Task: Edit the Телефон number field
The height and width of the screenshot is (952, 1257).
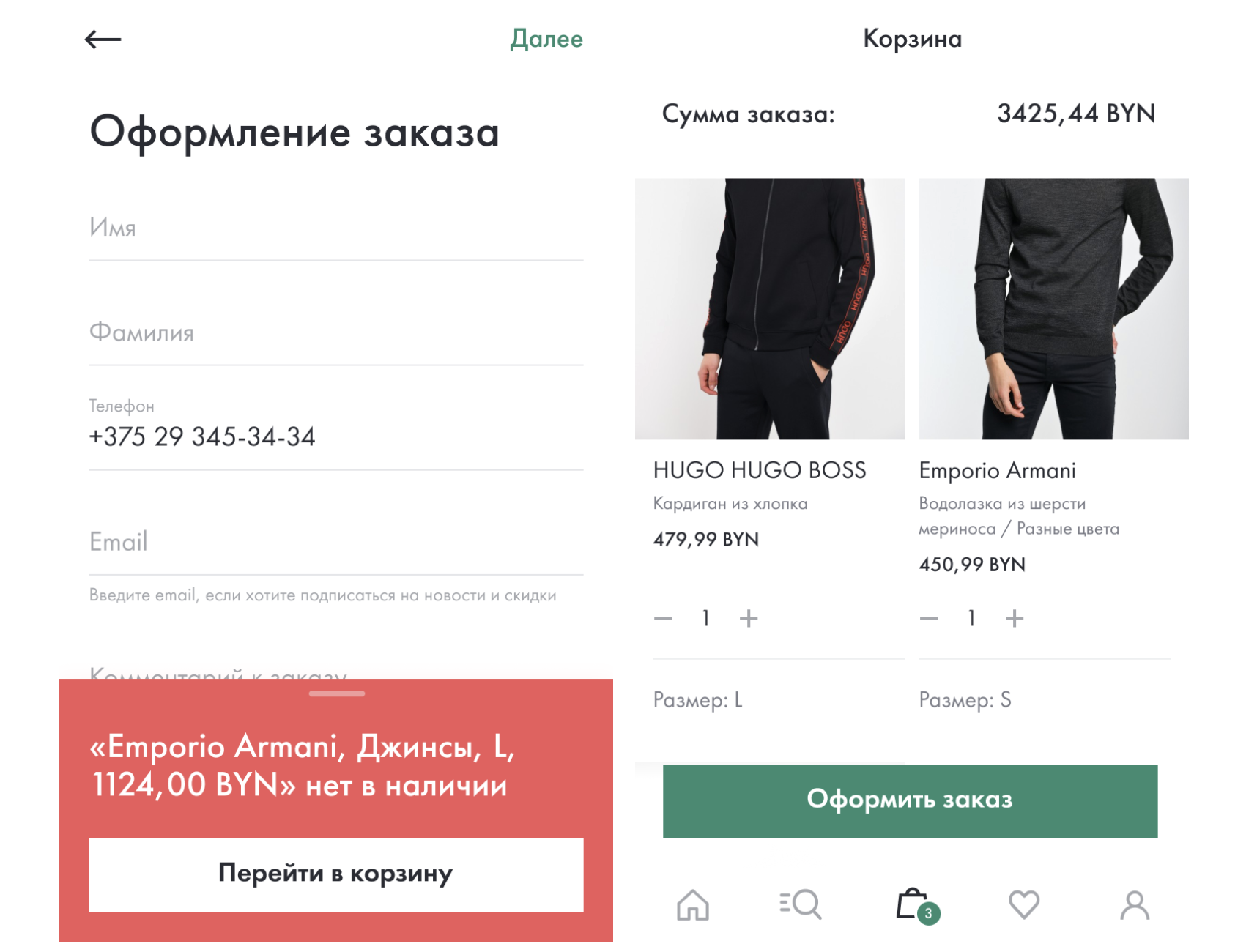Action: [335, 436]
